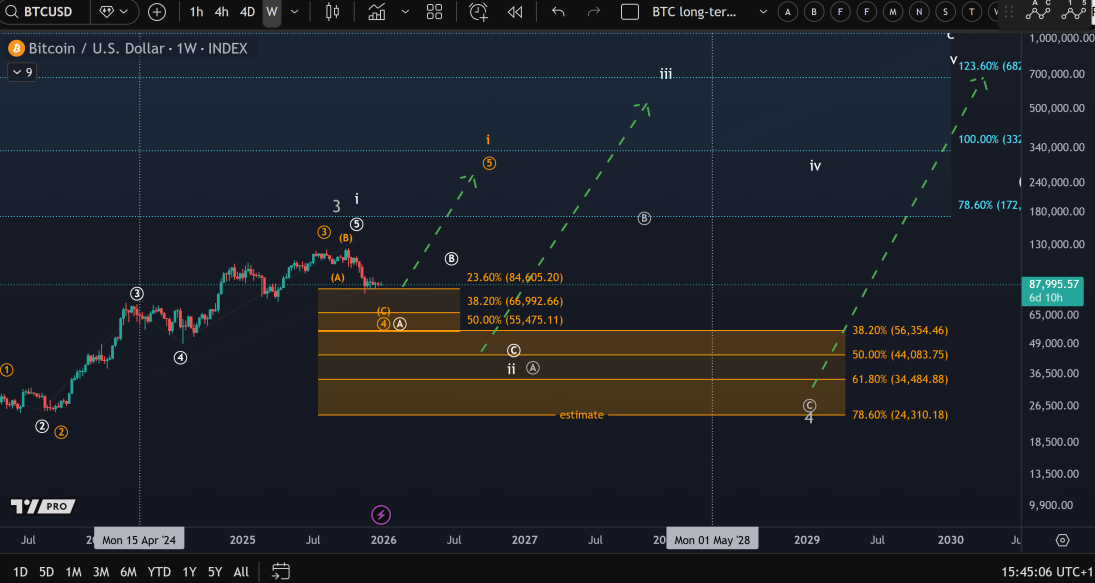Click the go to date calendar icon
The image size is (1095, 583).
coord(281,572)
